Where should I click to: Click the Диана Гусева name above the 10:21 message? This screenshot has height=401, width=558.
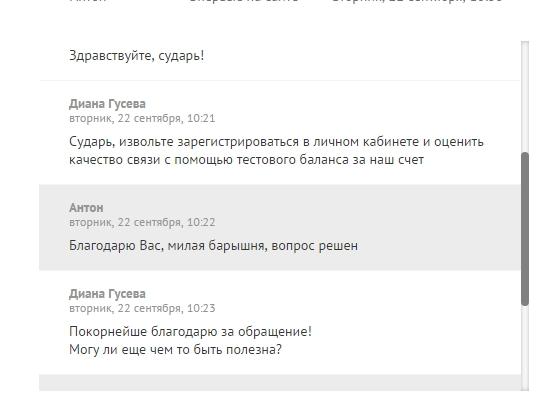107,104
